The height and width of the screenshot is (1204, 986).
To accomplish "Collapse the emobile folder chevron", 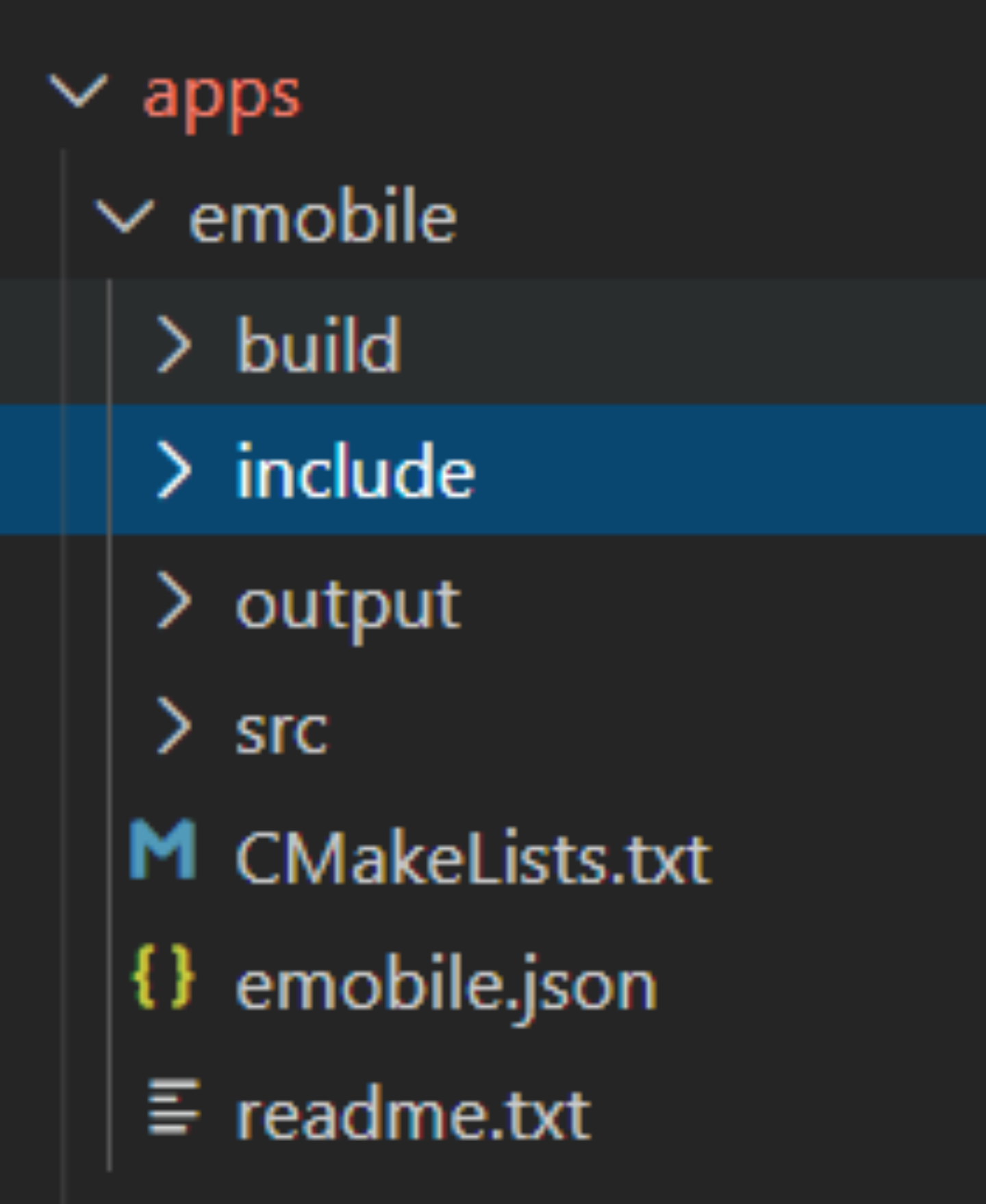I will click(x=125, y=218).
